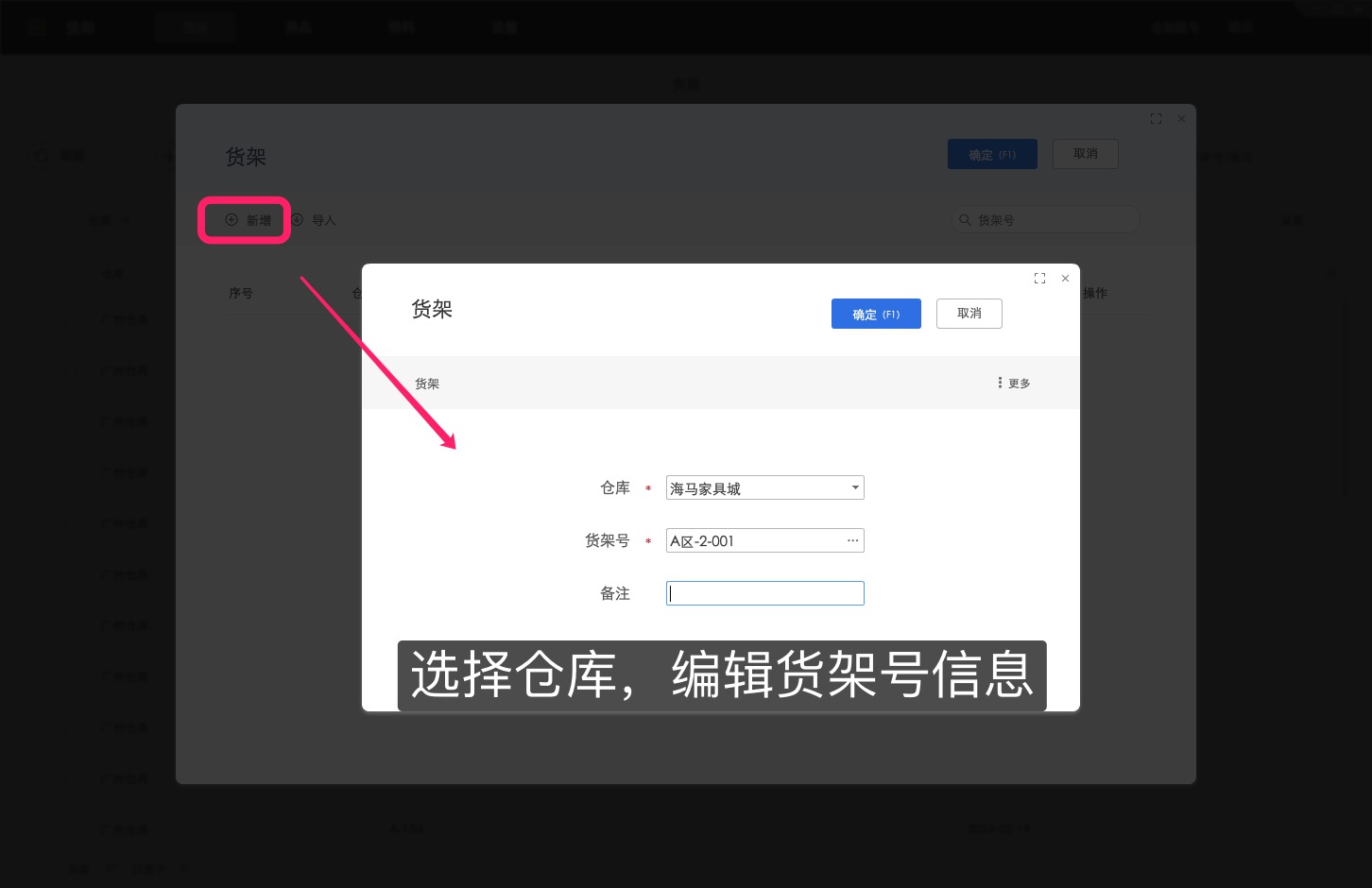Click 取消 in the background 货架 dialog

(1085, 154)
